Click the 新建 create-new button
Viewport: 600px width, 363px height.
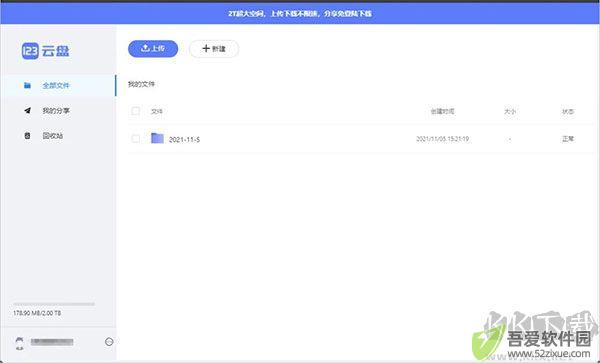click(x=214, y=49)
